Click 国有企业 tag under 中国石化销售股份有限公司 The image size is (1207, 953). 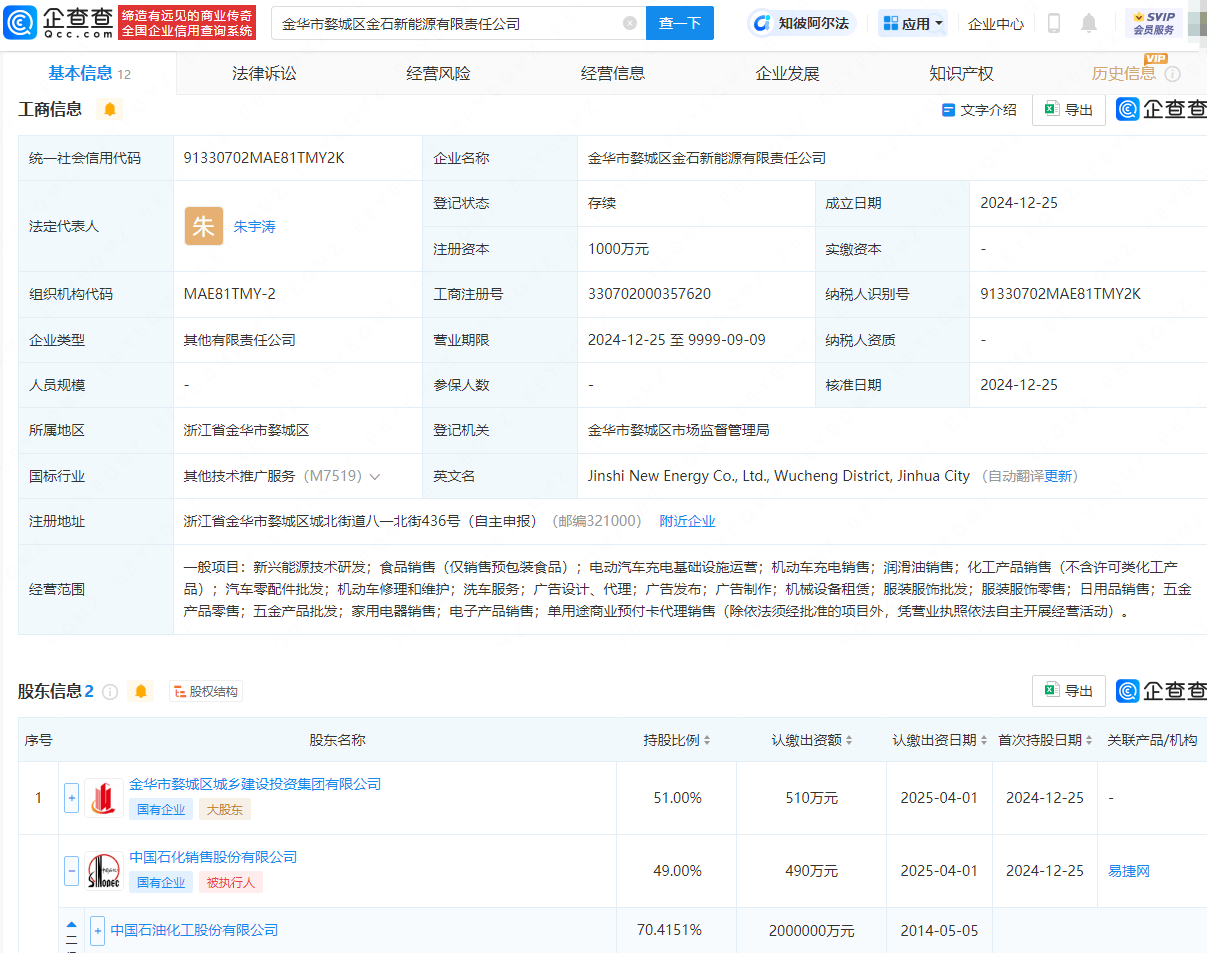[161, 882]
